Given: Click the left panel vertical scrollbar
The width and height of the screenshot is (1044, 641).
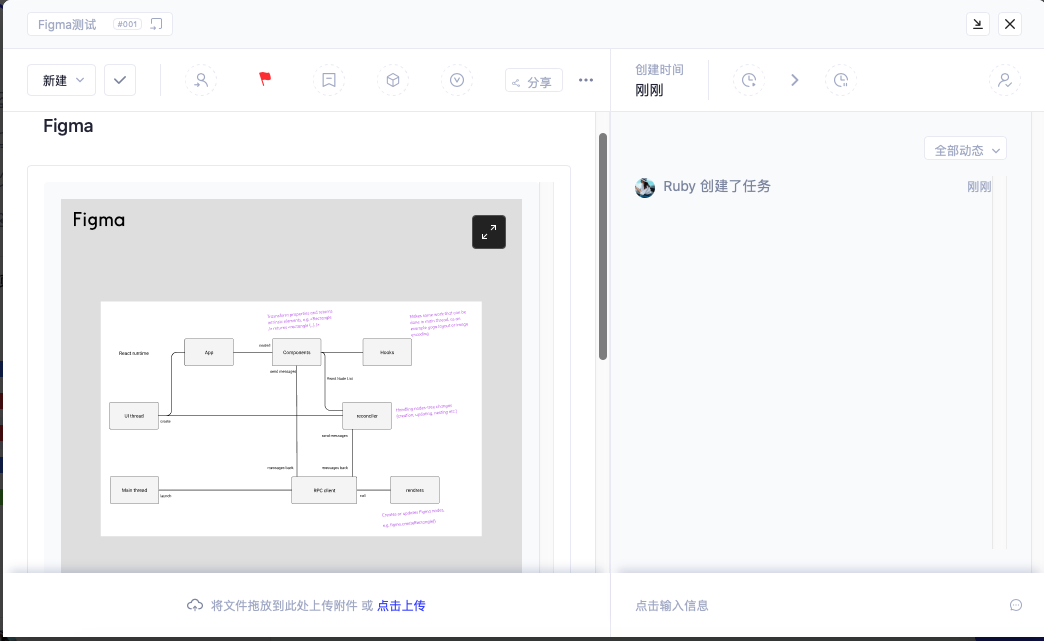Looking at the screenshot, I should click(602, 246).
